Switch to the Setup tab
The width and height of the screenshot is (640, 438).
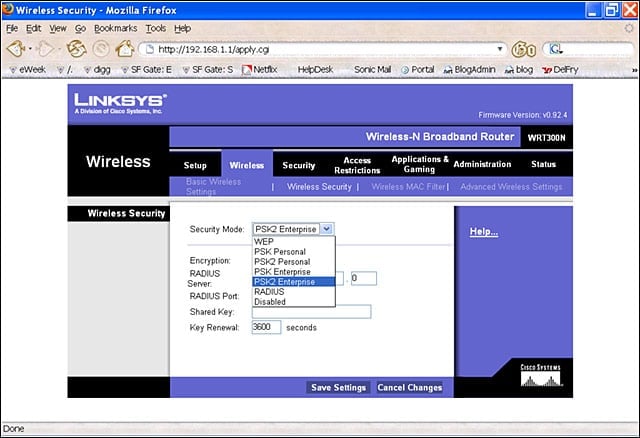195,165
